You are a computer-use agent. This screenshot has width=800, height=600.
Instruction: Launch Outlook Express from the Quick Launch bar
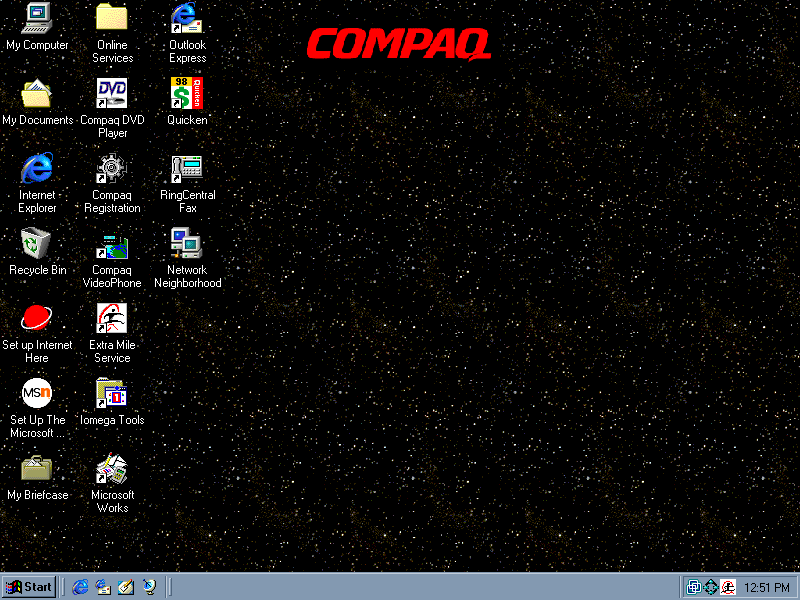(x=103, y=587)
